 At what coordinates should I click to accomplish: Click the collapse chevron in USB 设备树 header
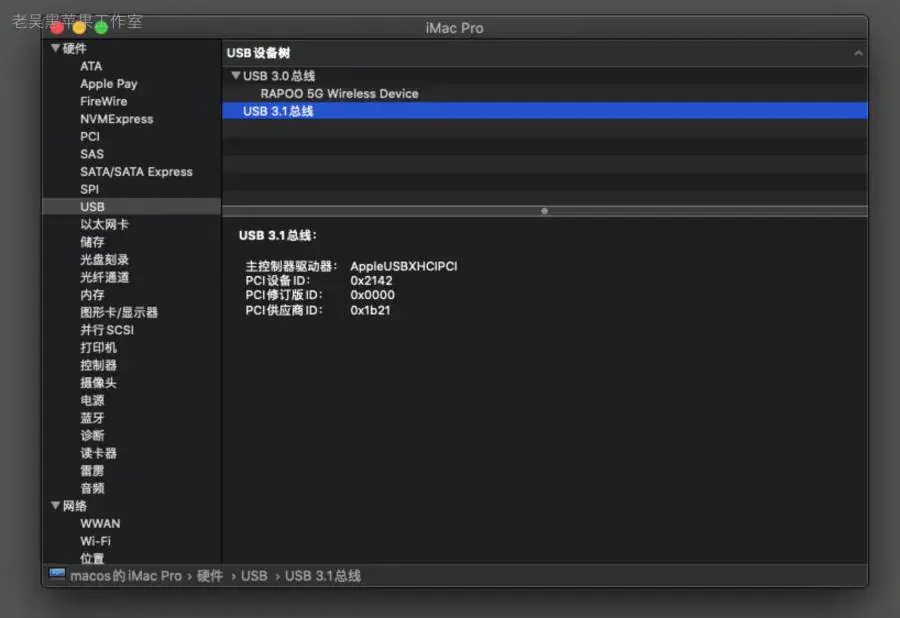pos(858,53)
